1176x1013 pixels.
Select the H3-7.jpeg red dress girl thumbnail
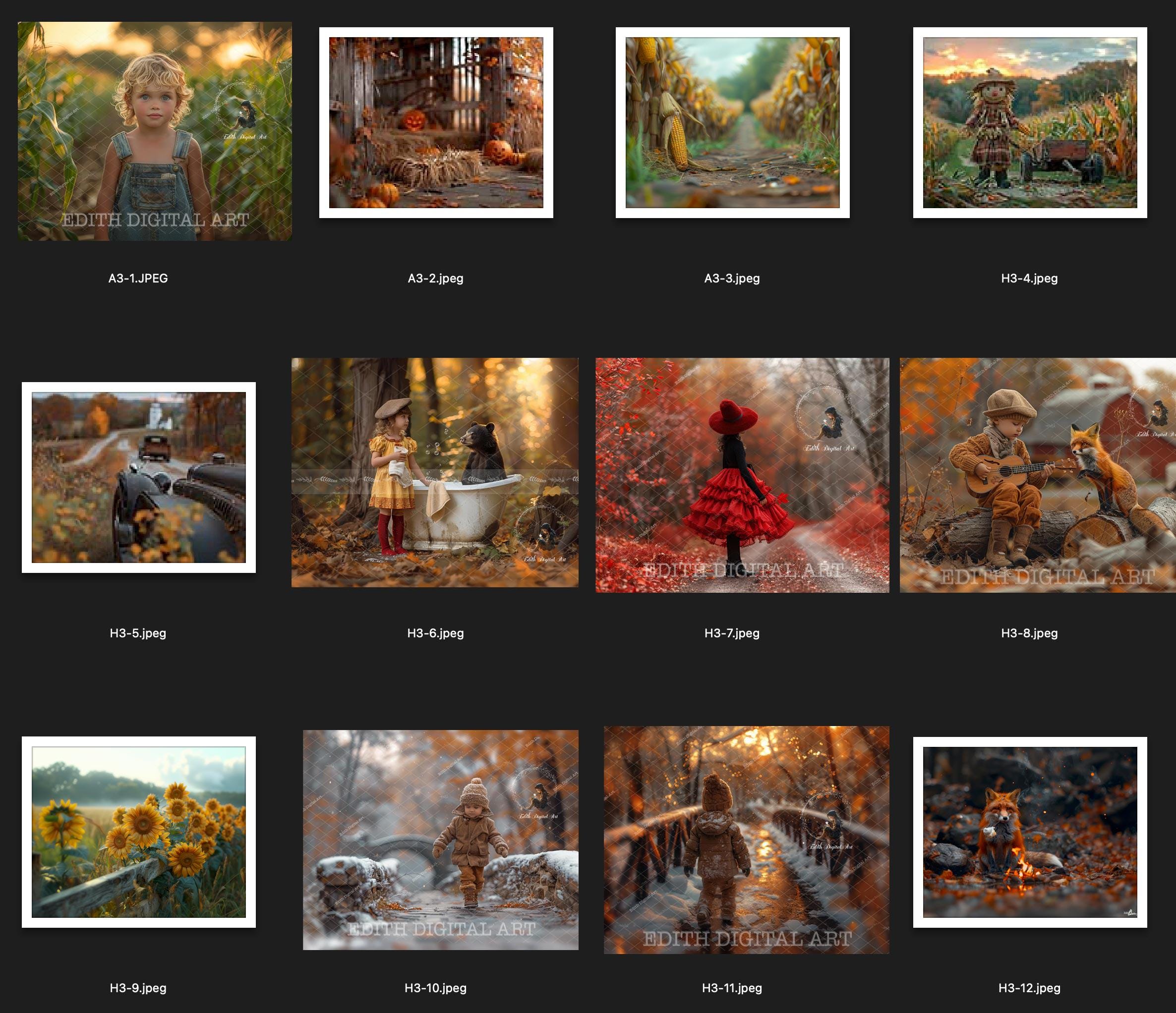click(742, 475)
